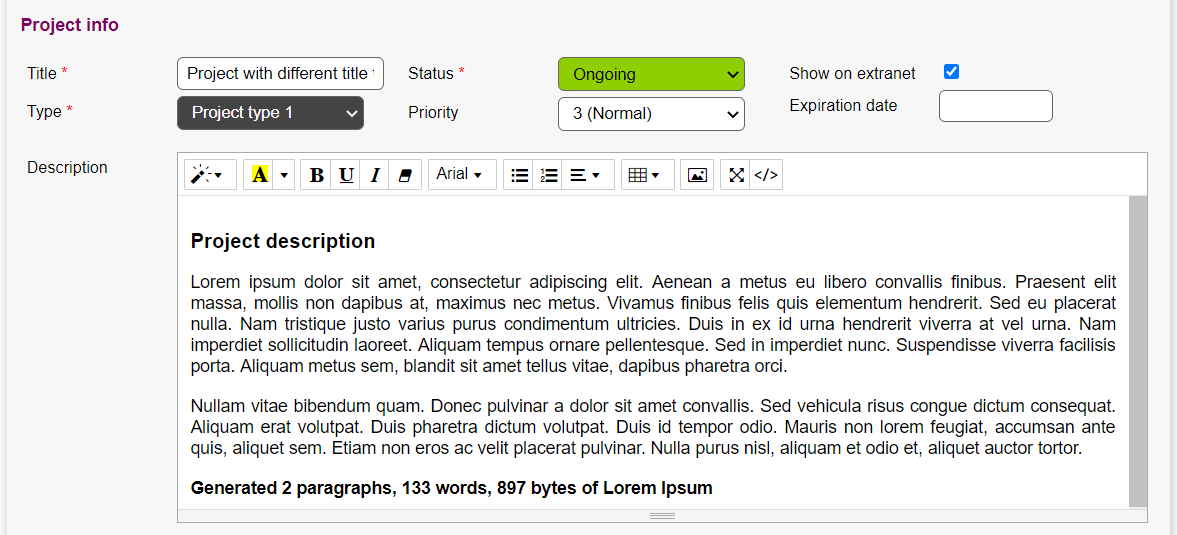Screen dimensions: 1177x535
Task: Insert a picture into description
Action: tap(697, 175)
